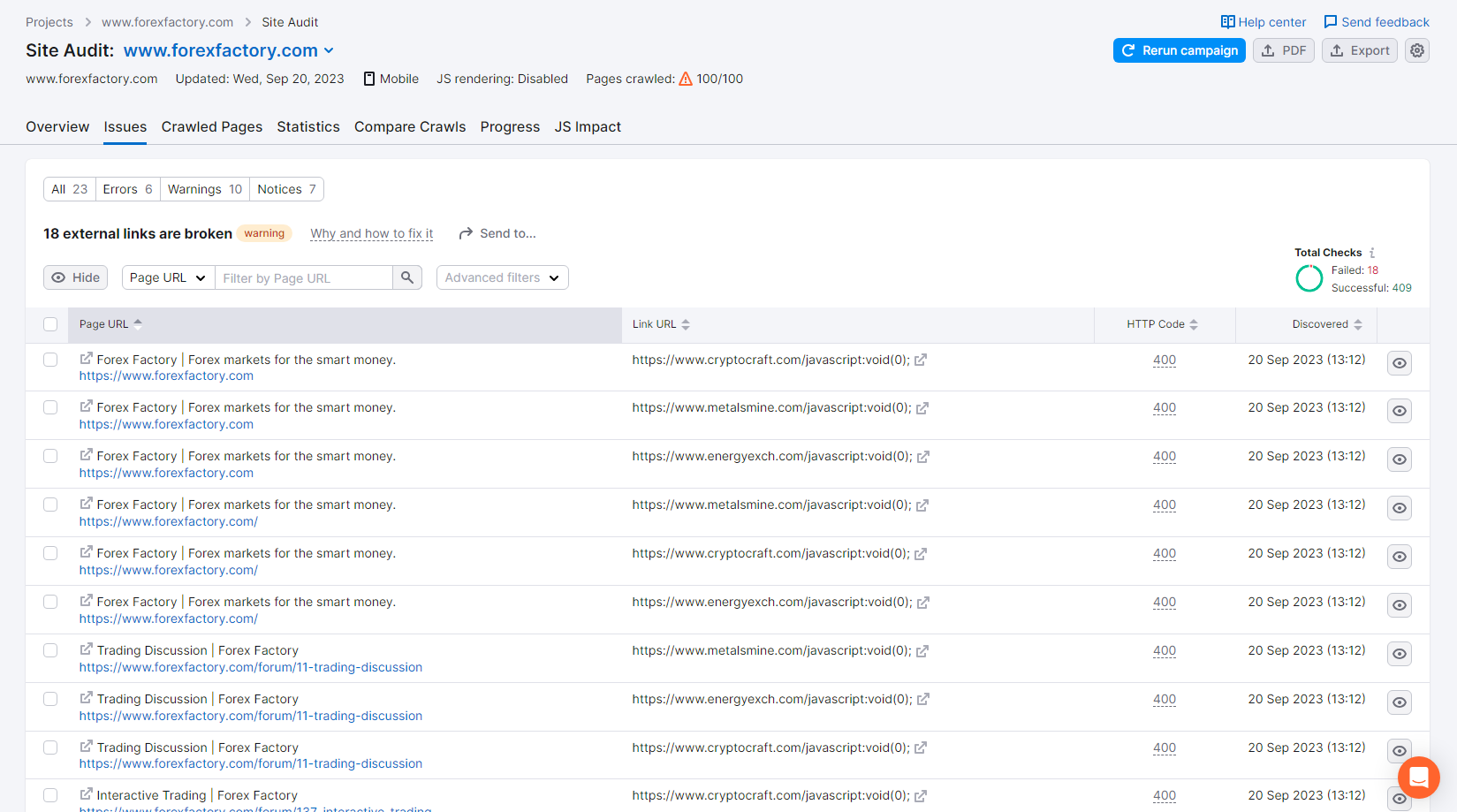Screen dimensions: 1457x812
Task: Click the Mobile device indicator
Action: (x=391, y=79)
